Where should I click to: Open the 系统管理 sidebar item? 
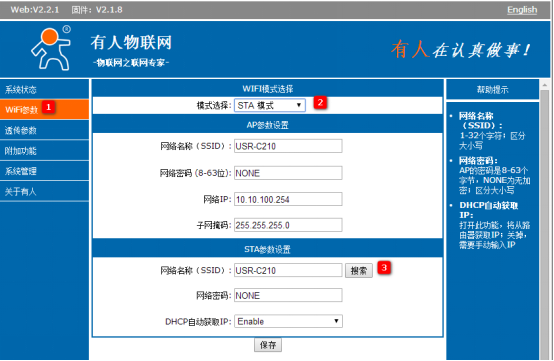[x=44, y=171]
